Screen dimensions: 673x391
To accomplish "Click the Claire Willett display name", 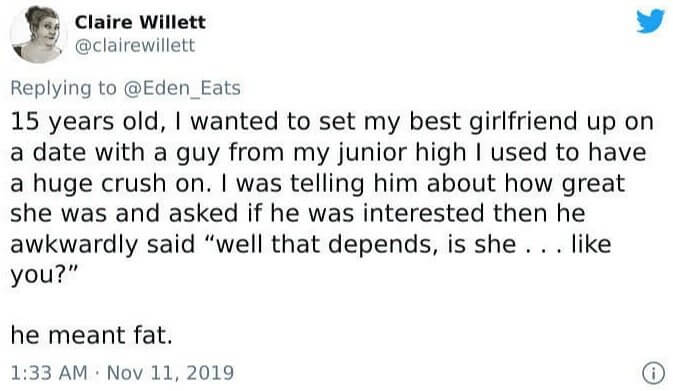I will [140, 22].
